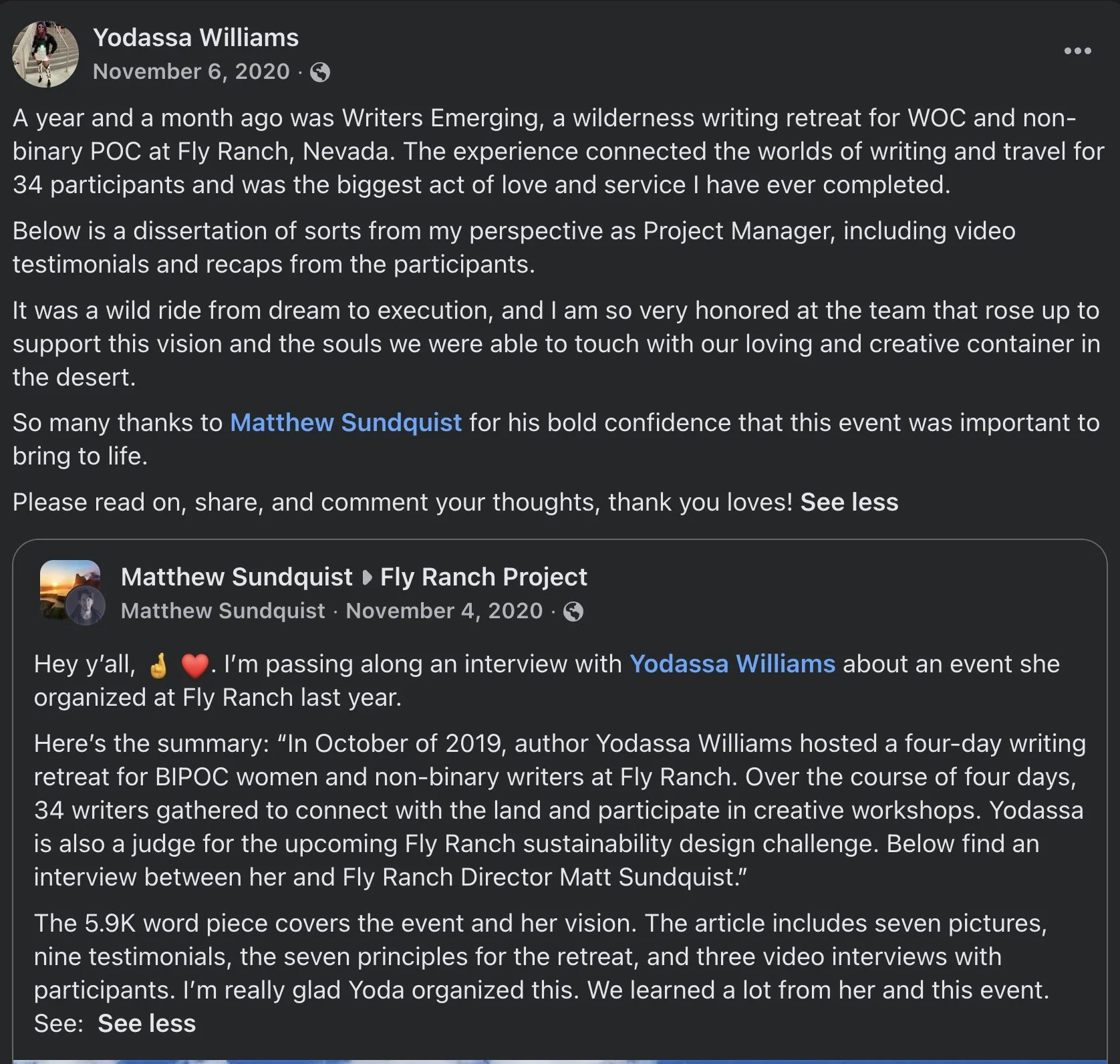Click the public globe icon beside November 6, 2020

[321, 72]
